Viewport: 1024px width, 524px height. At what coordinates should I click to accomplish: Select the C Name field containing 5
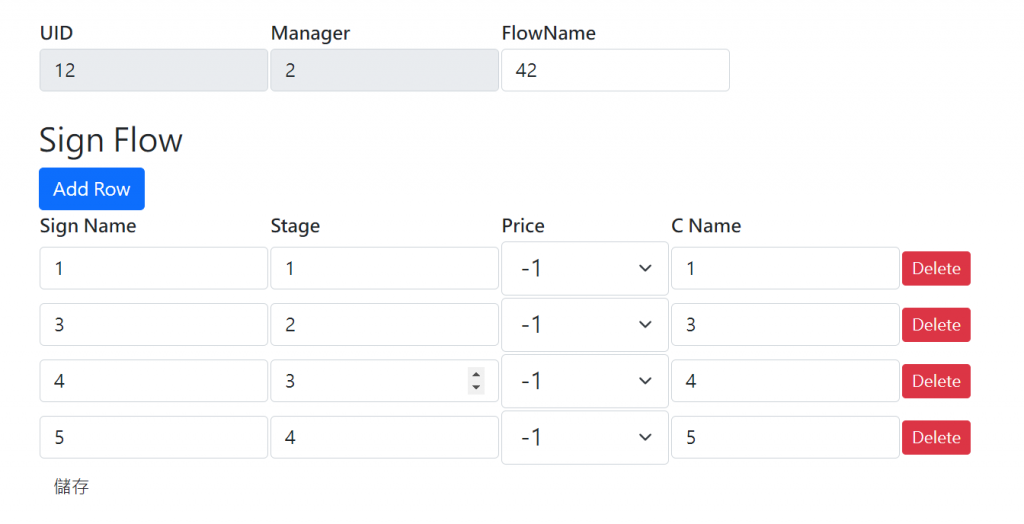785,437
